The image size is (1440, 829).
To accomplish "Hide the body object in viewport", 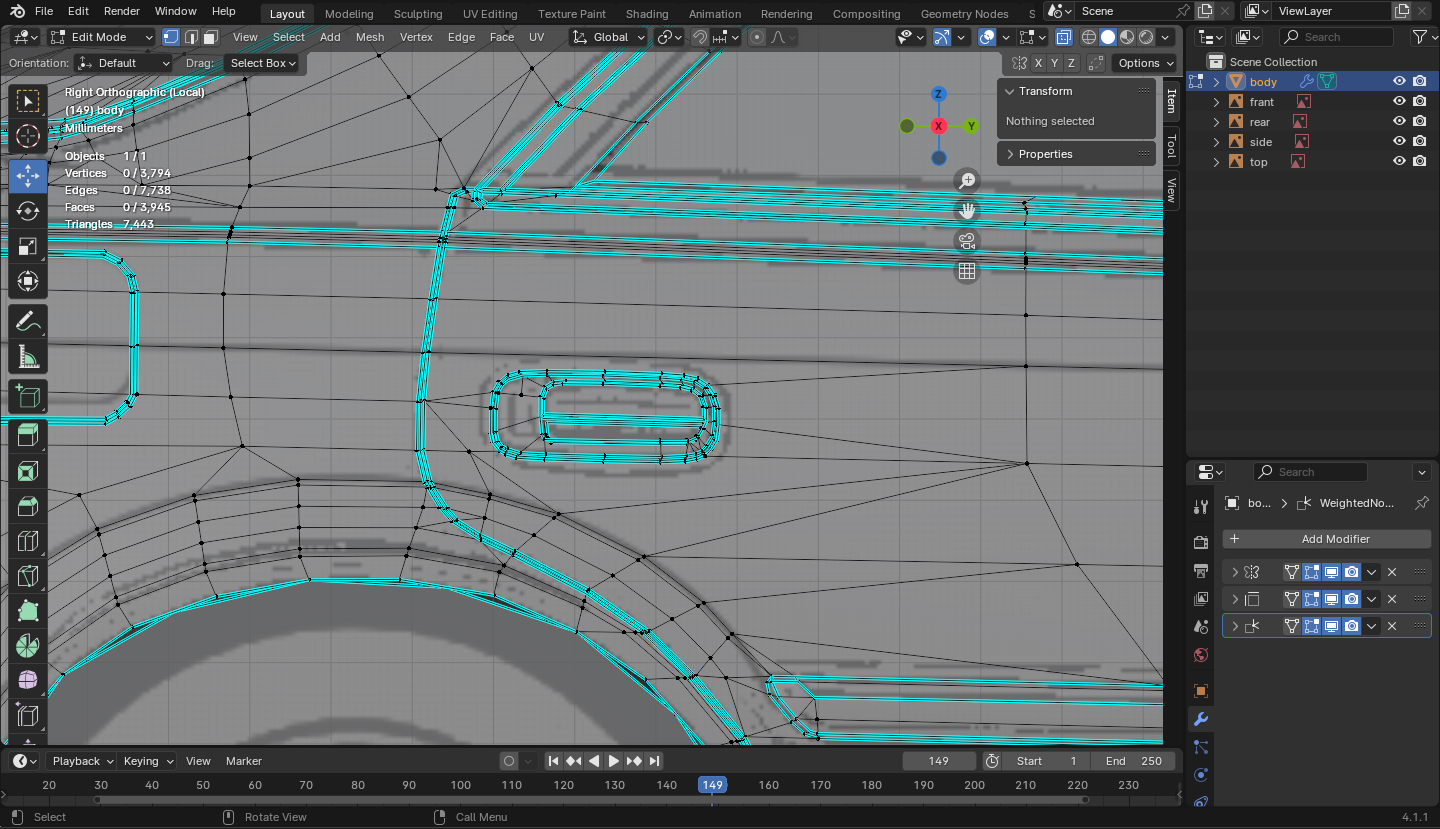I will (x=1400, y=82).
